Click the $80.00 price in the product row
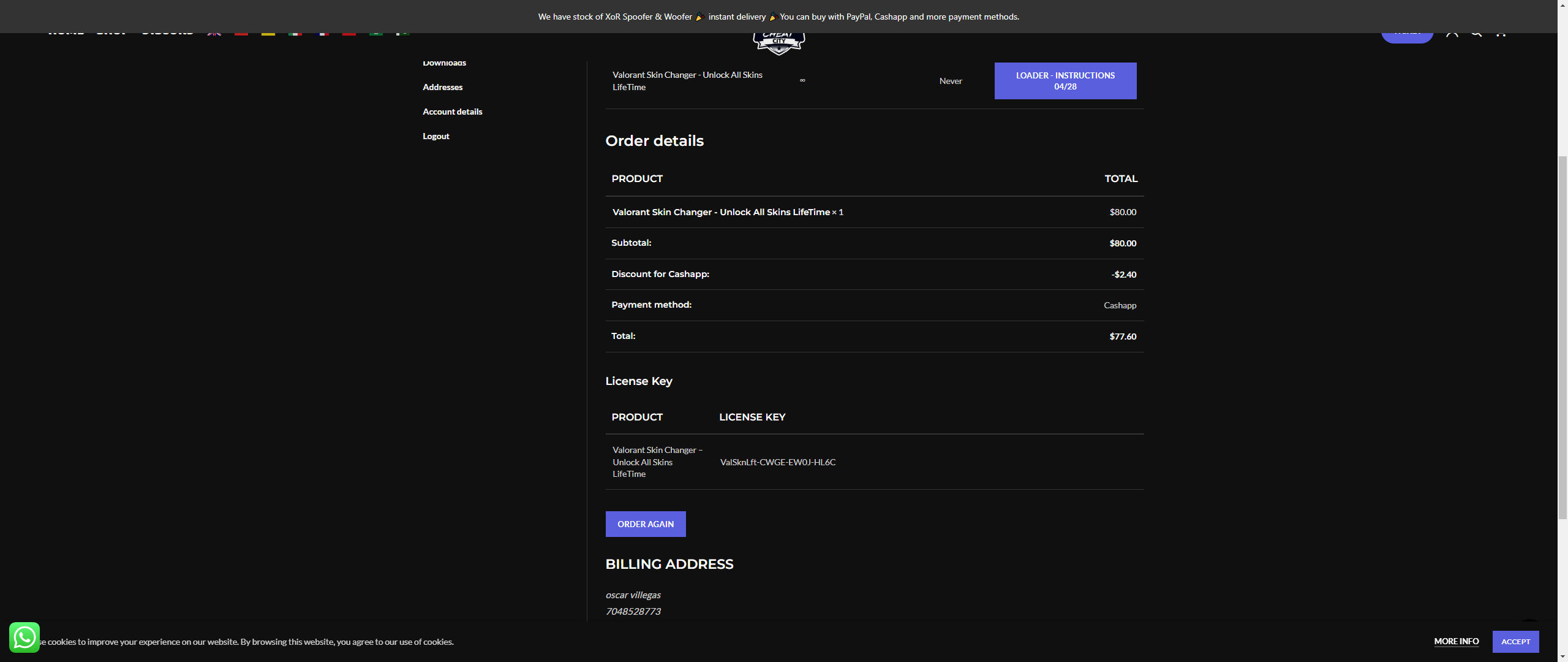 click(1123, 212)
